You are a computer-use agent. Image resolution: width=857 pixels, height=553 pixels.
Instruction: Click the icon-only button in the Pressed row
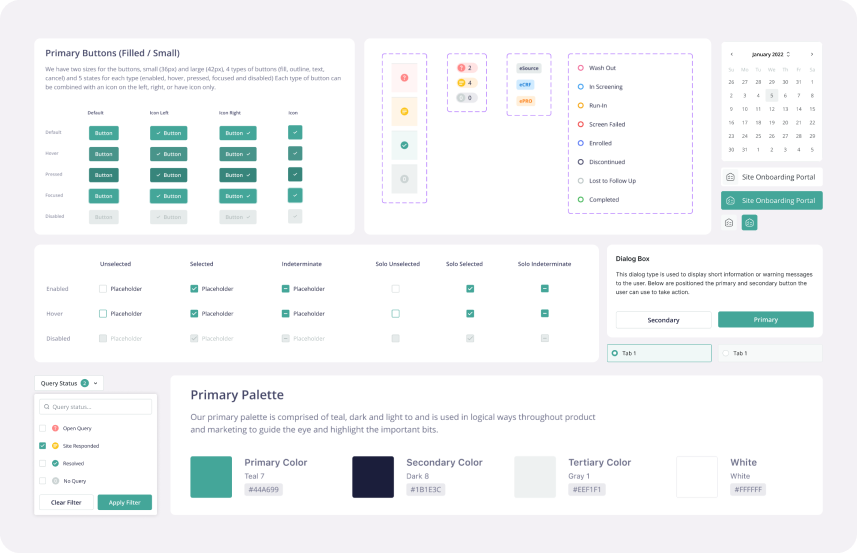(295, 174)
